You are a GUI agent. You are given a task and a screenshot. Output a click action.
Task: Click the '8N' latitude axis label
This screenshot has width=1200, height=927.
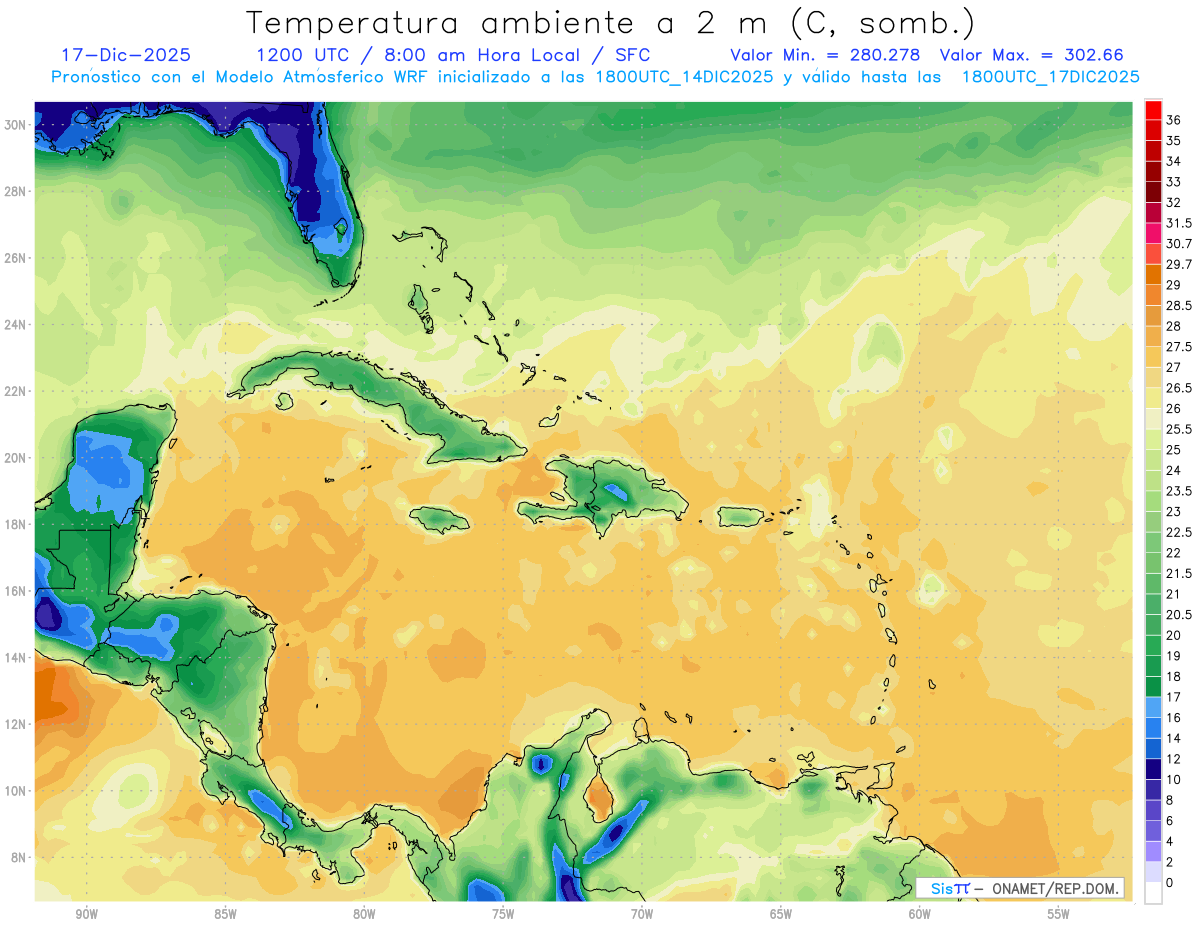pos(20,858)
